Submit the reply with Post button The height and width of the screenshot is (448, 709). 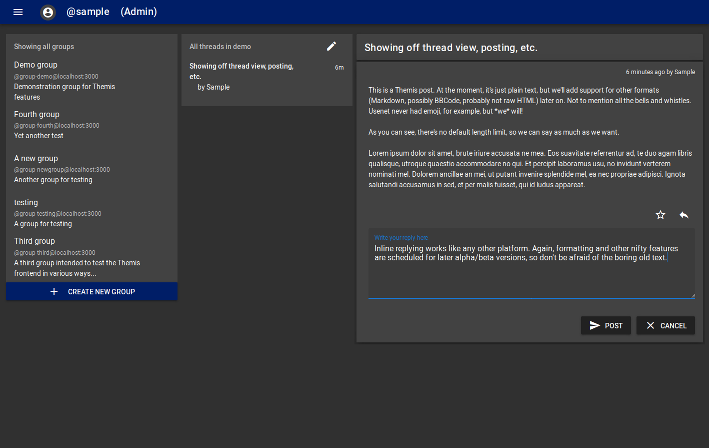605,325
